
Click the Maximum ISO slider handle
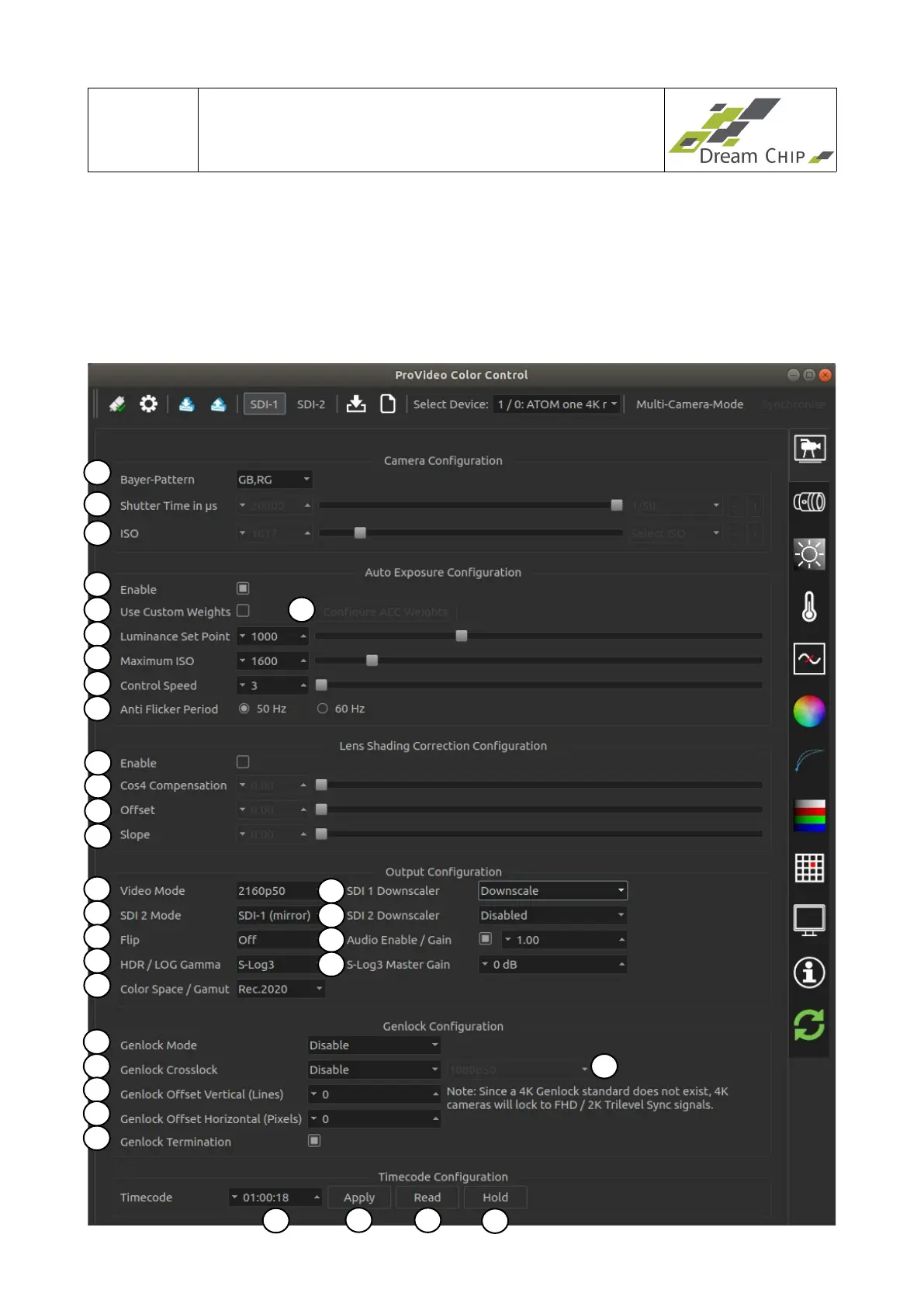coord(372,660)
